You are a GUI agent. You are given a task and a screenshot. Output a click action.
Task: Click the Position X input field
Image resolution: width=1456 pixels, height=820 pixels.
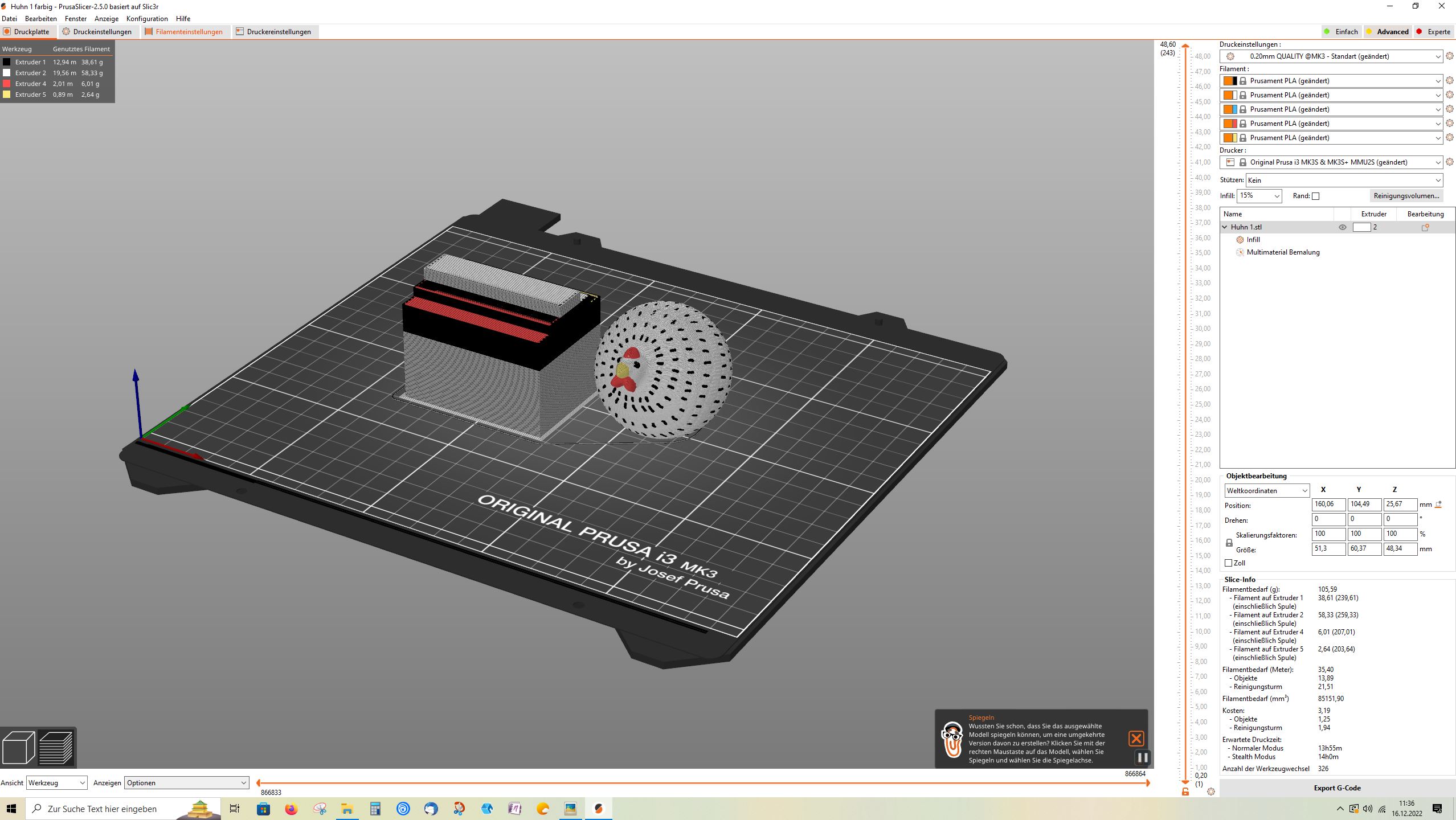click(x=1328, y=505)
